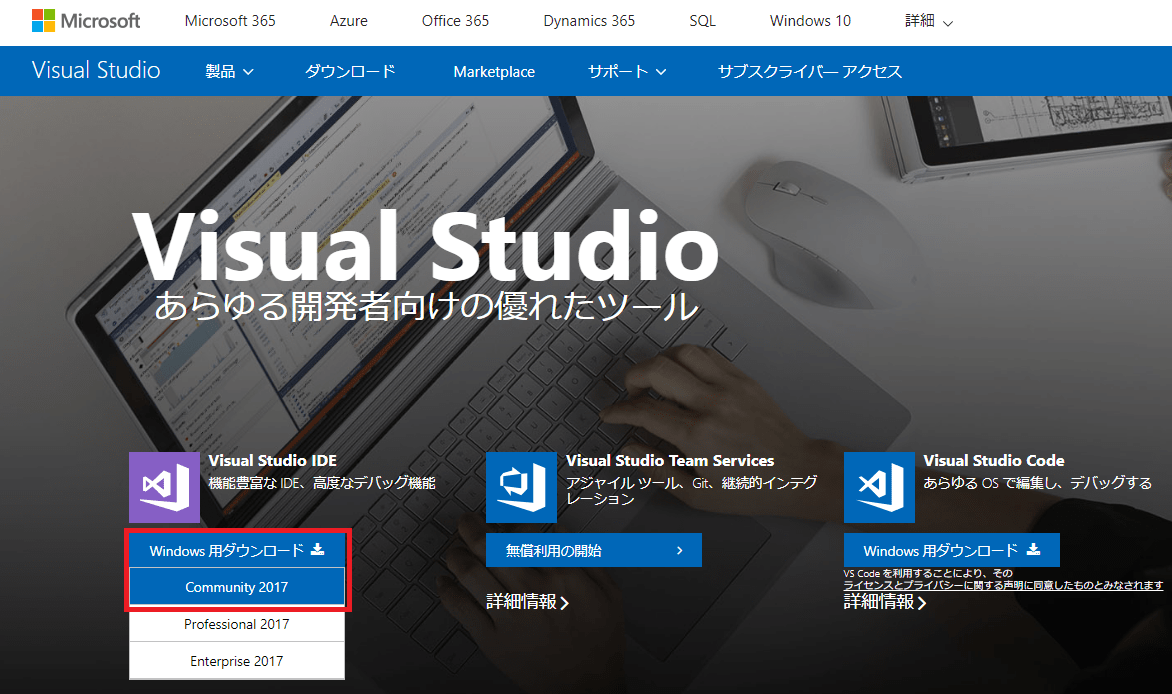This screenshot has height=694, width=1172.
Task: Click the Visual Studio Team Services icon
Action: tap(521, 487)
